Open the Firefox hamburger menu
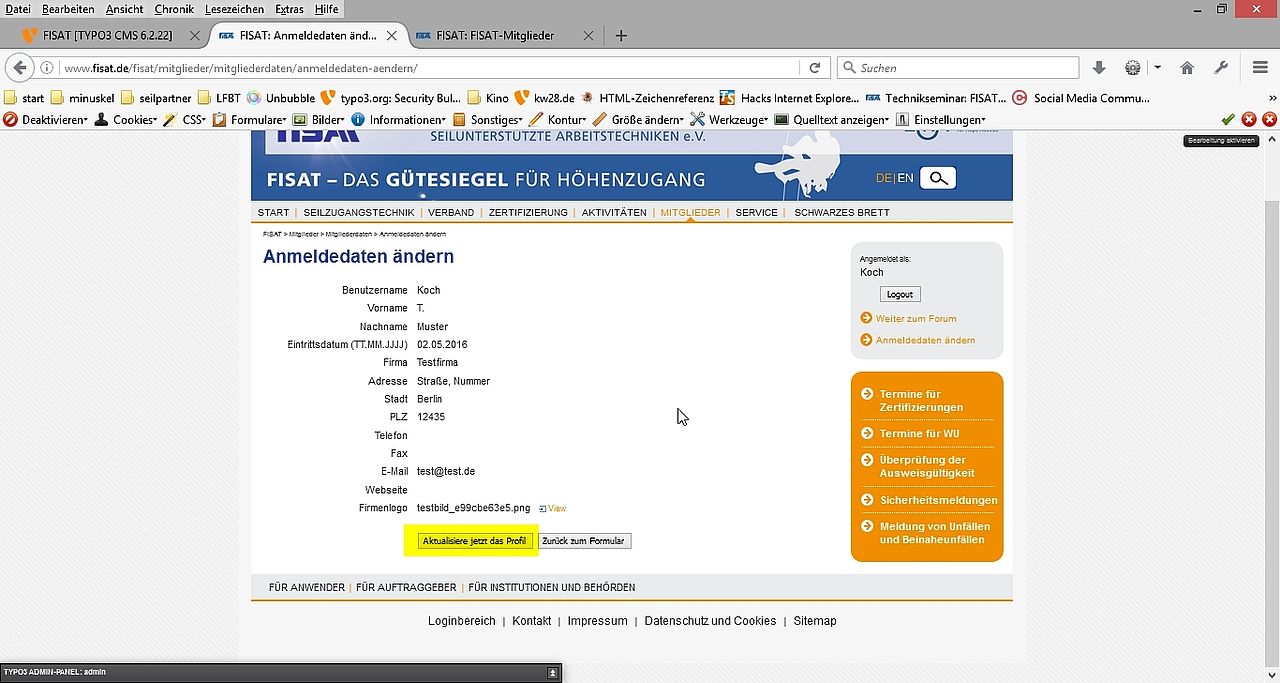 (x=1260, y=68)
